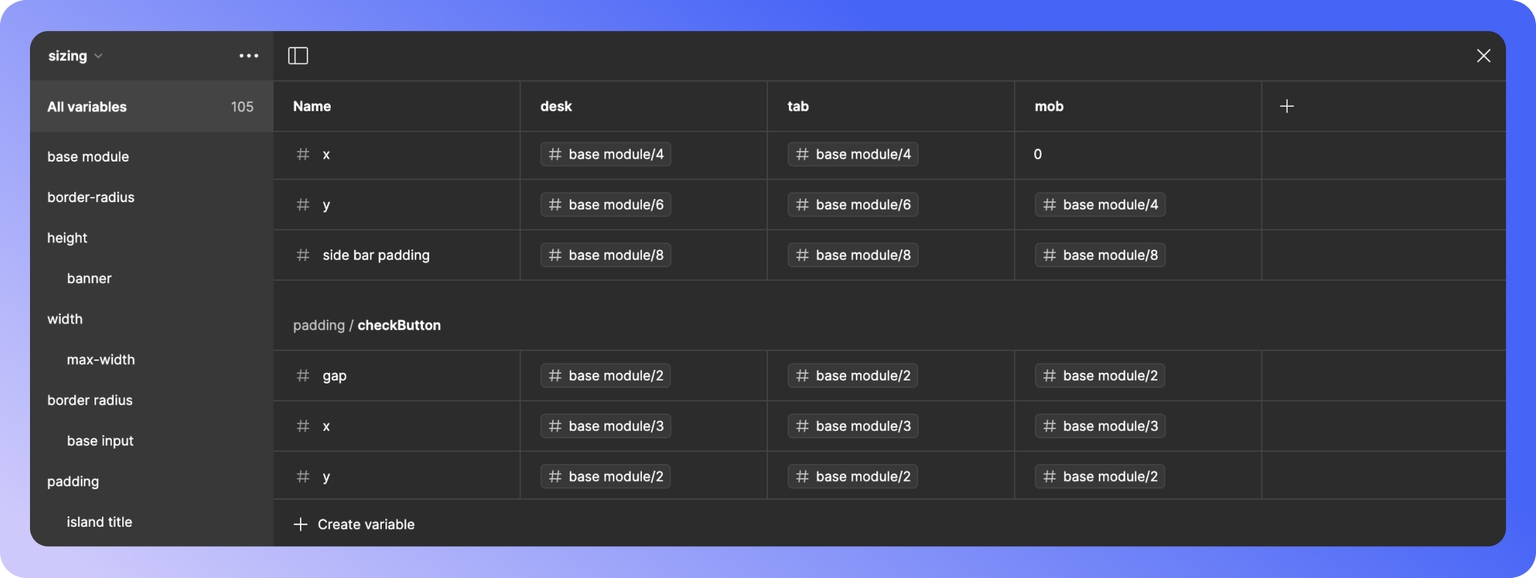Add a new mode column with plus icon
Image resolution: width=1536 pixels, height=578 pixels.
pos(1287,106)
